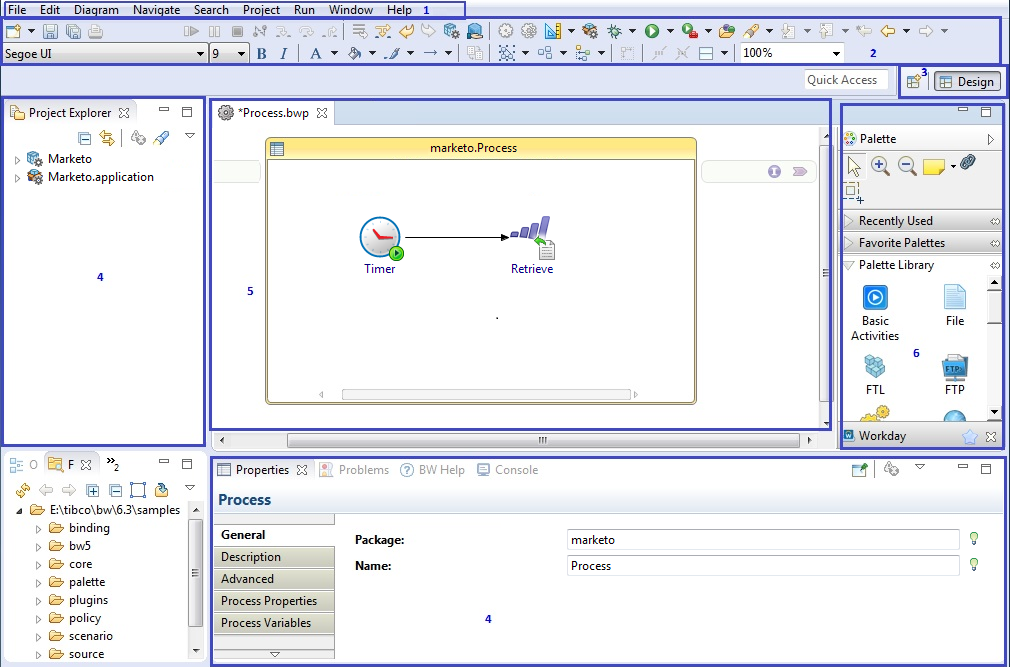Viewport: 1010px width, 667px height.
Task: Click the paint bucket Fill Color icon
Action: click(354, 54)
